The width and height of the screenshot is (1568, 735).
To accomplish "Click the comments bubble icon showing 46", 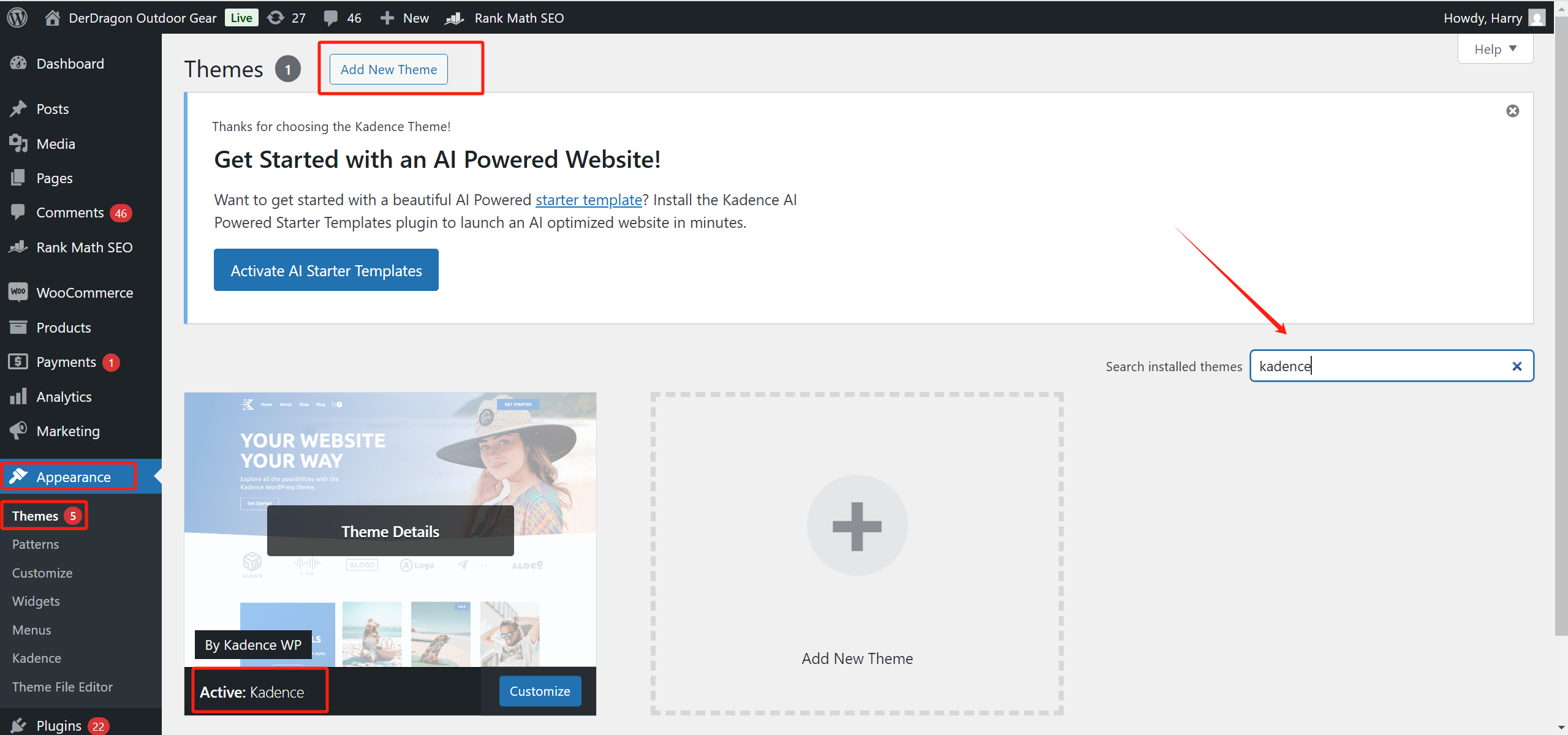I will coord(331,17).
